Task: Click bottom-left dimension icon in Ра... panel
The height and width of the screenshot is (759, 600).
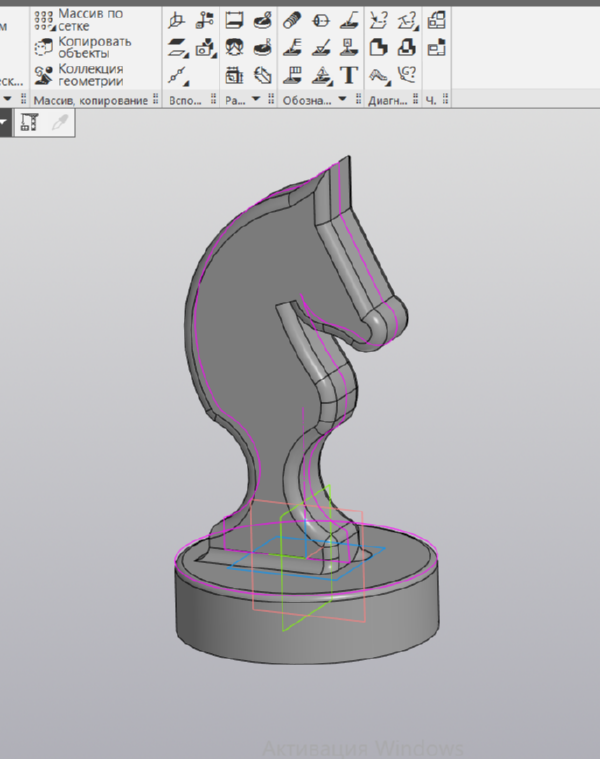Action: point(235,76)
